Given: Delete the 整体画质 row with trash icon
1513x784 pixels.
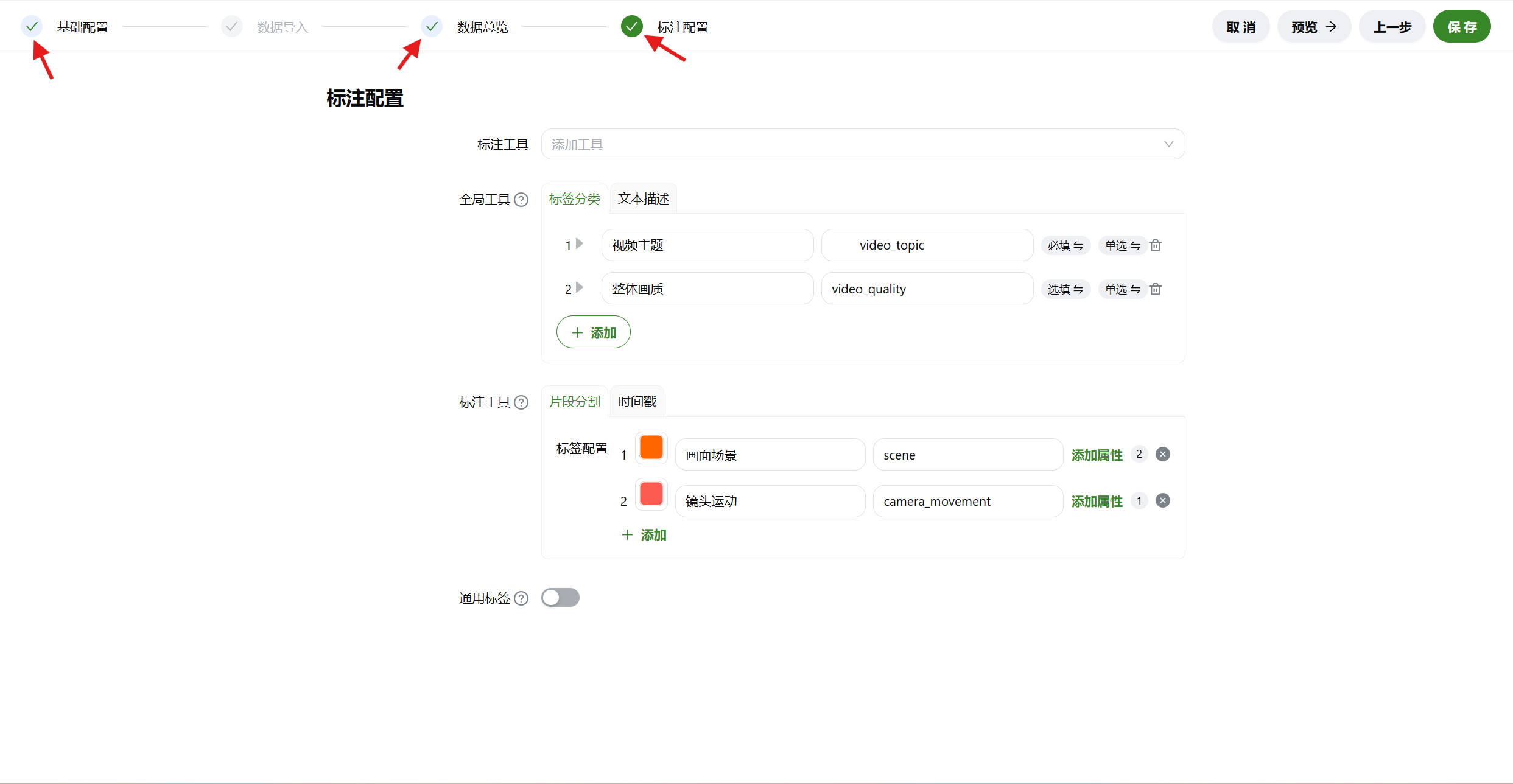Looking at the screenshot, I should pos(1156,289).
